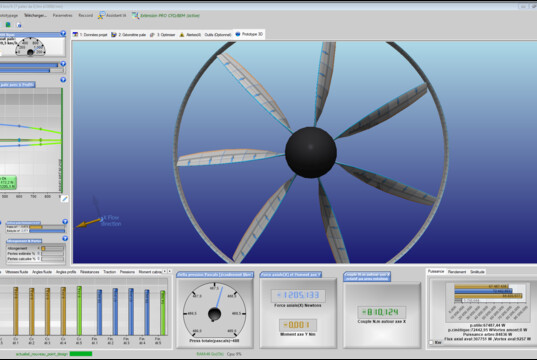The image size is (537, 360).
Task: Click the Pales orange ratio bar
Action: click(x=35, y=227)
